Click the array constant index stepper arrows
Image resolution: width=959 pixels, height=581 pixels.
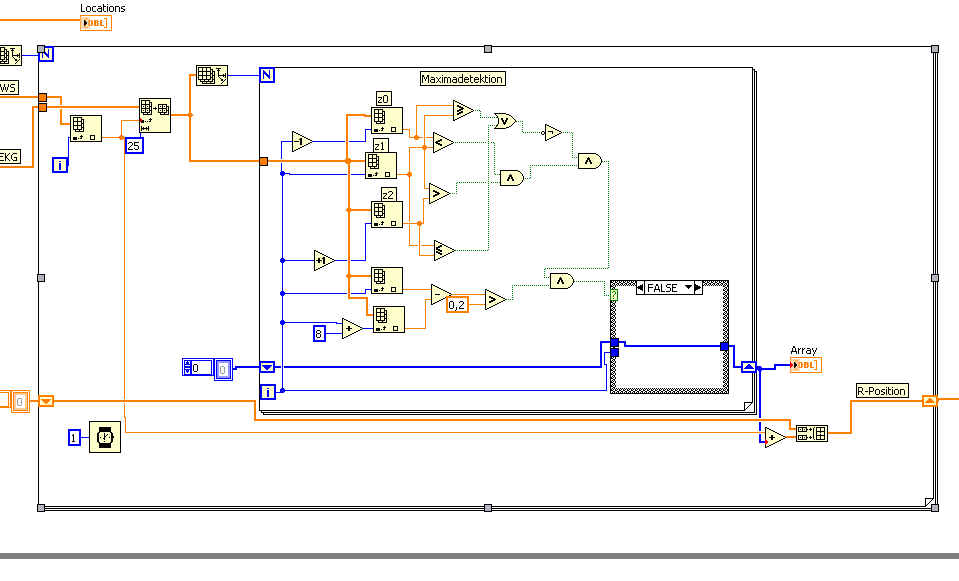[x=187, y=368]
